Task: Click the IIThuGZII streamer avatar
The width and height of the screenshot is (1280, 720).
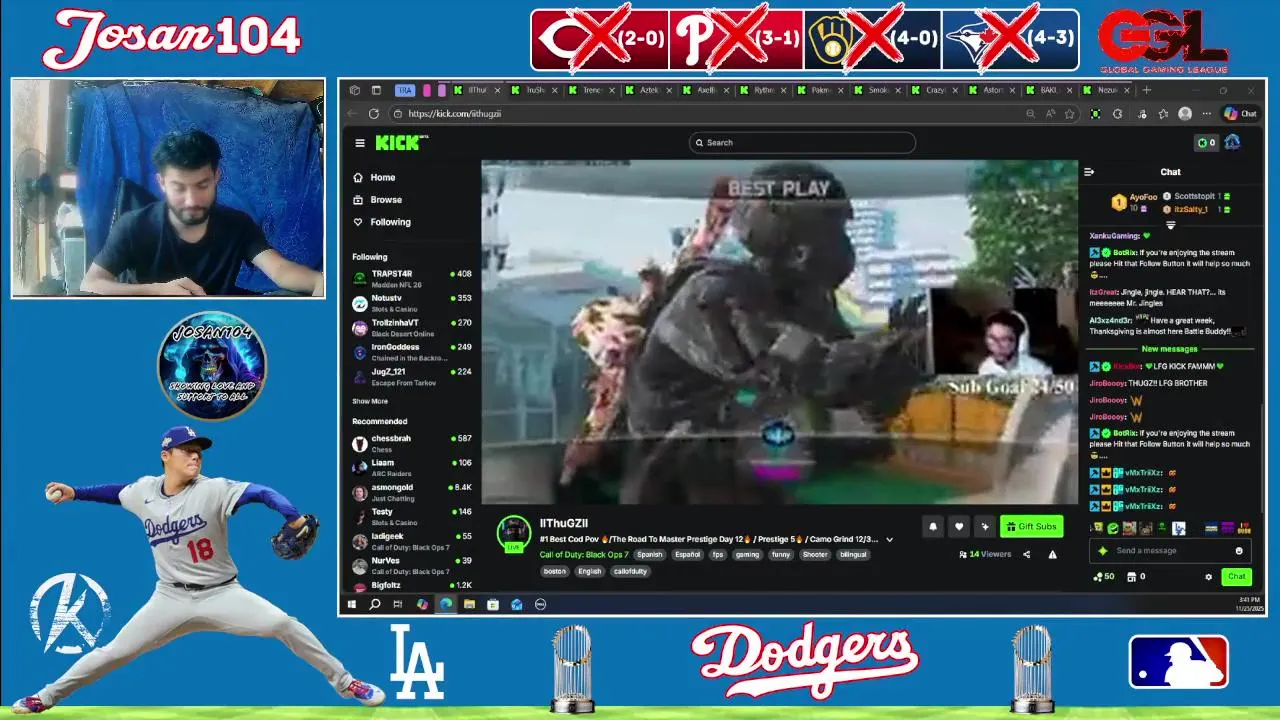Action: [514, 532]
